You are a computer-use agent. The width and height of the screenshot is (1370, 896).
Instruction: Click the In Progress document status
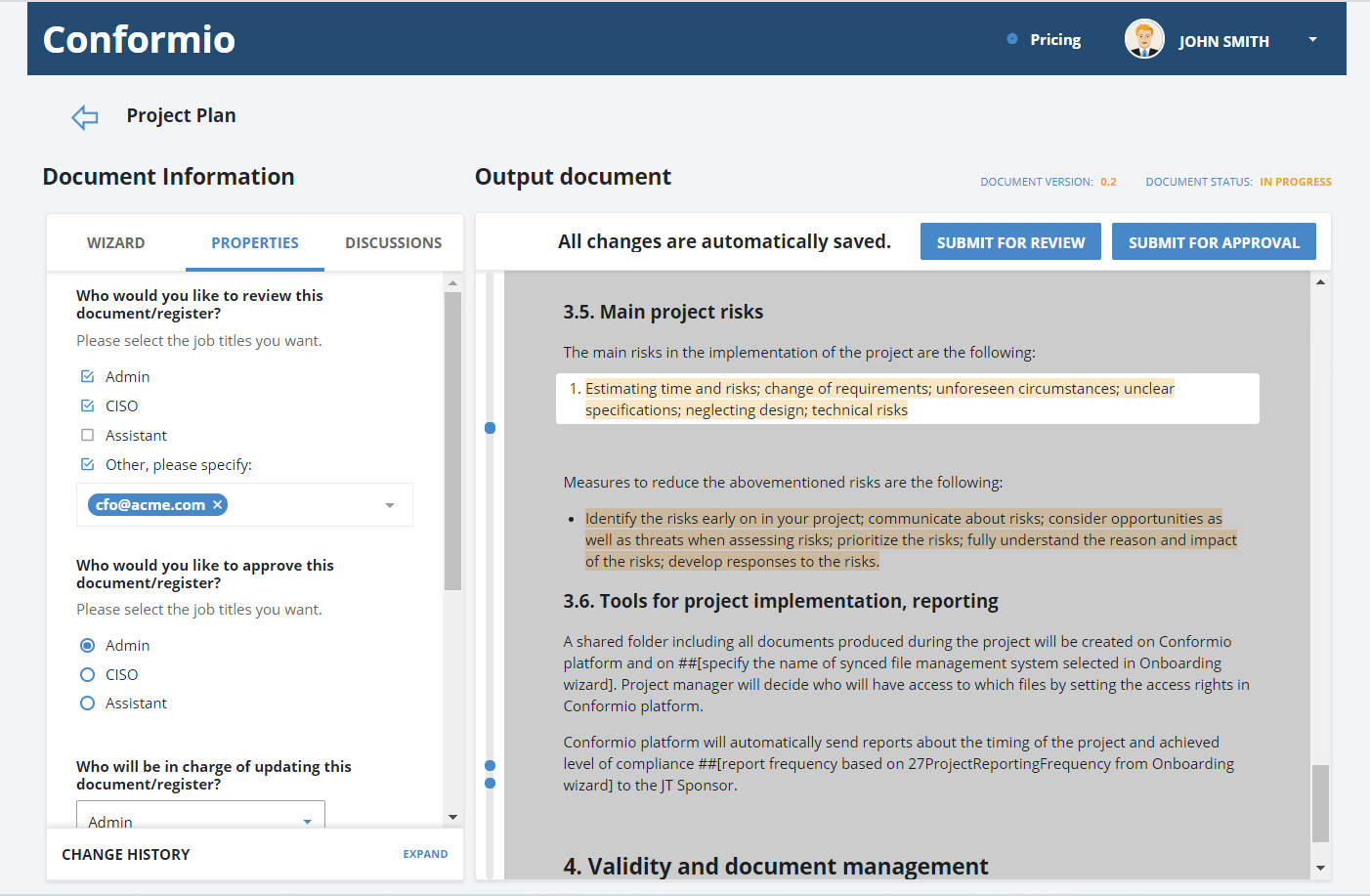coord(1296,182)
